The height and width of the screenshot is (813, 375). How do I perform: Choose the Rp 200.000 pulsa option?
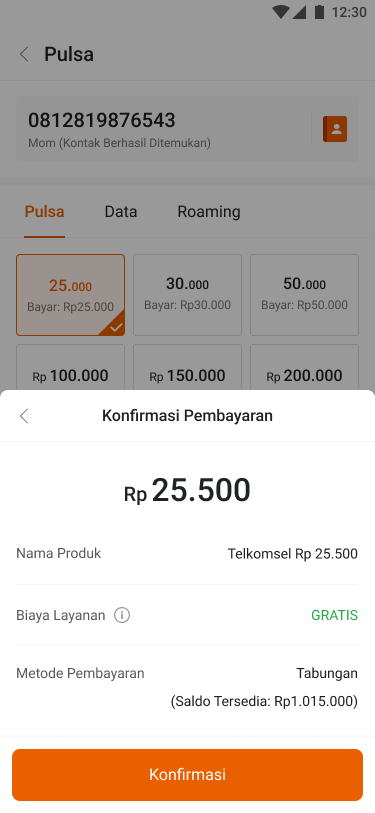pos(304,368)
